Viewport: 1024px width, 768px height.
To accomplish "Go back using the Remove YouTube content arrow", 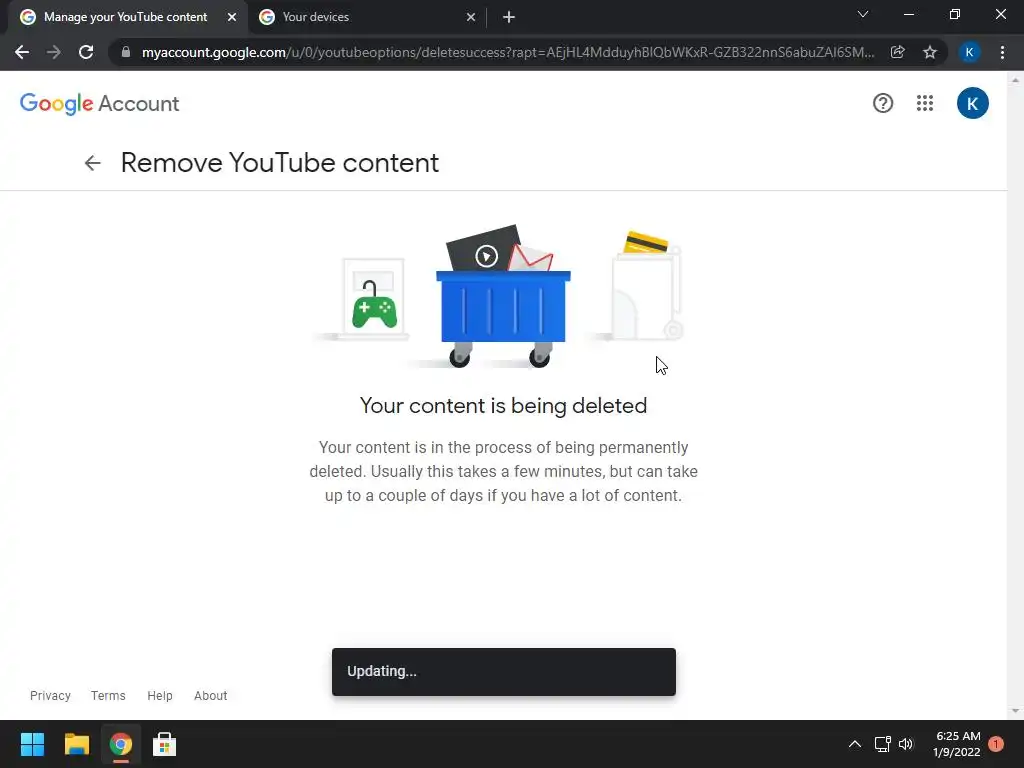I will pyautogui.click(x=93, y=163).
